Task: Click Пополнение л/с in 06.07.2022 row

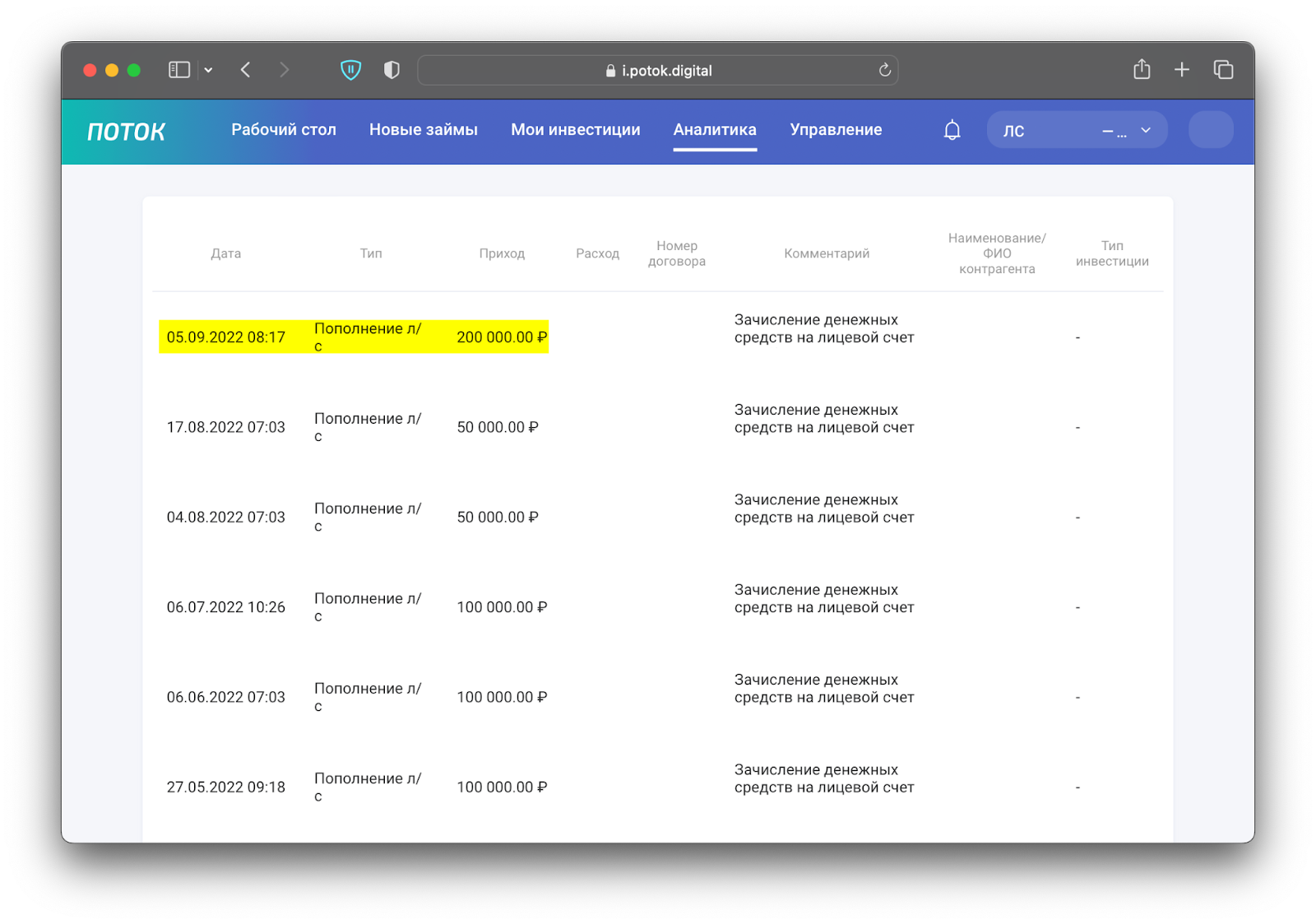Action: point(368,607)
